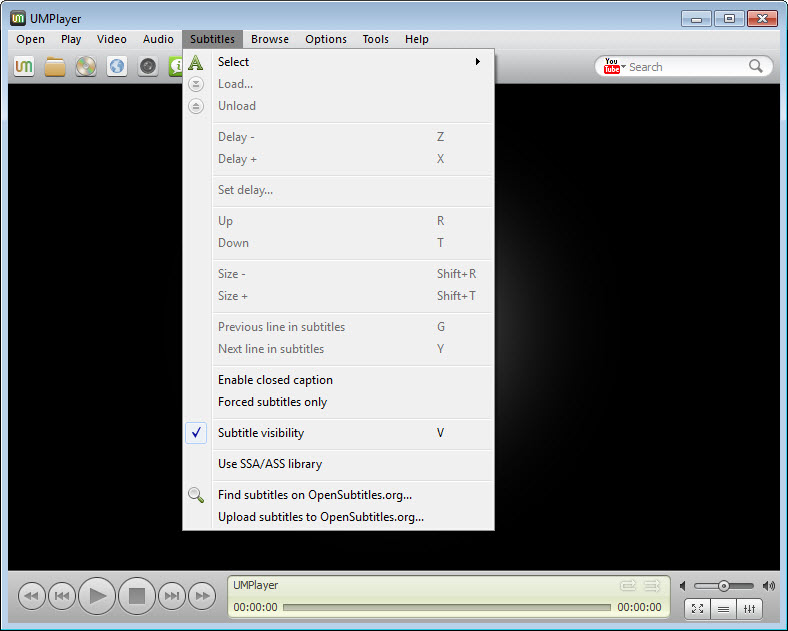Choose Upload subtitles to OpenSubtitles.org...

(x=338, y=517)
